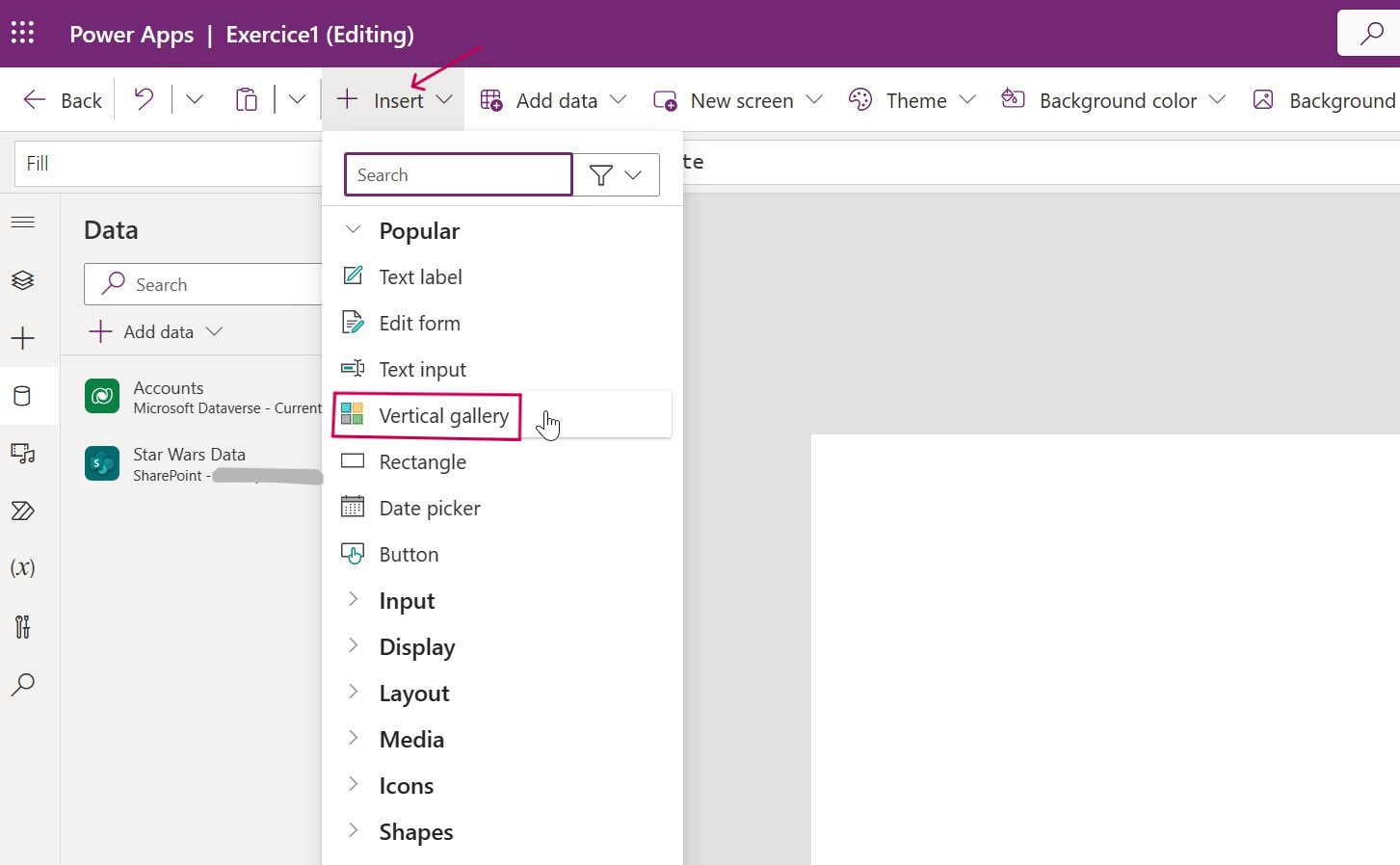
Task: Select the Accounts Dataverse data source
Action: click(203, 397)
